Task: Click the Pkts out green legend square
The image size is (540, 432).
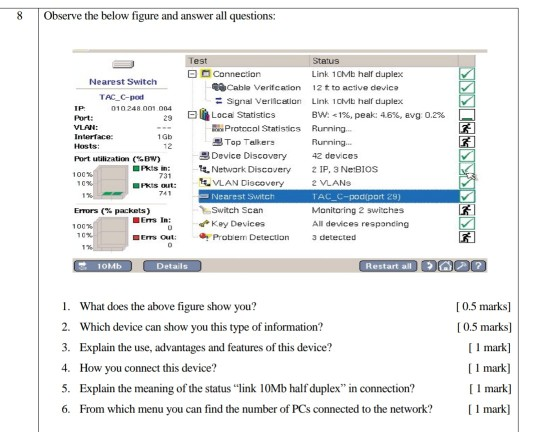Action: coord(136,185)
